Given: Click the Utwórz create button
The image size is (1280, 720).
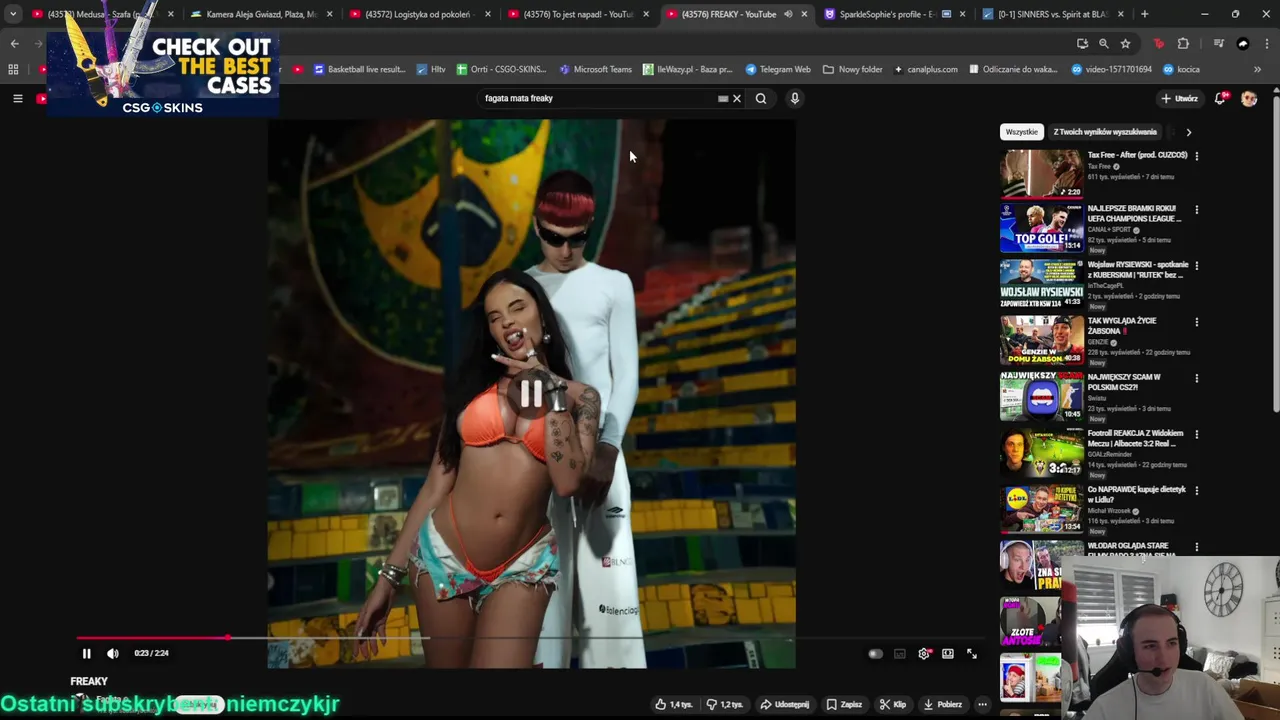Looking at the screenshot, I should (1179, 98).
